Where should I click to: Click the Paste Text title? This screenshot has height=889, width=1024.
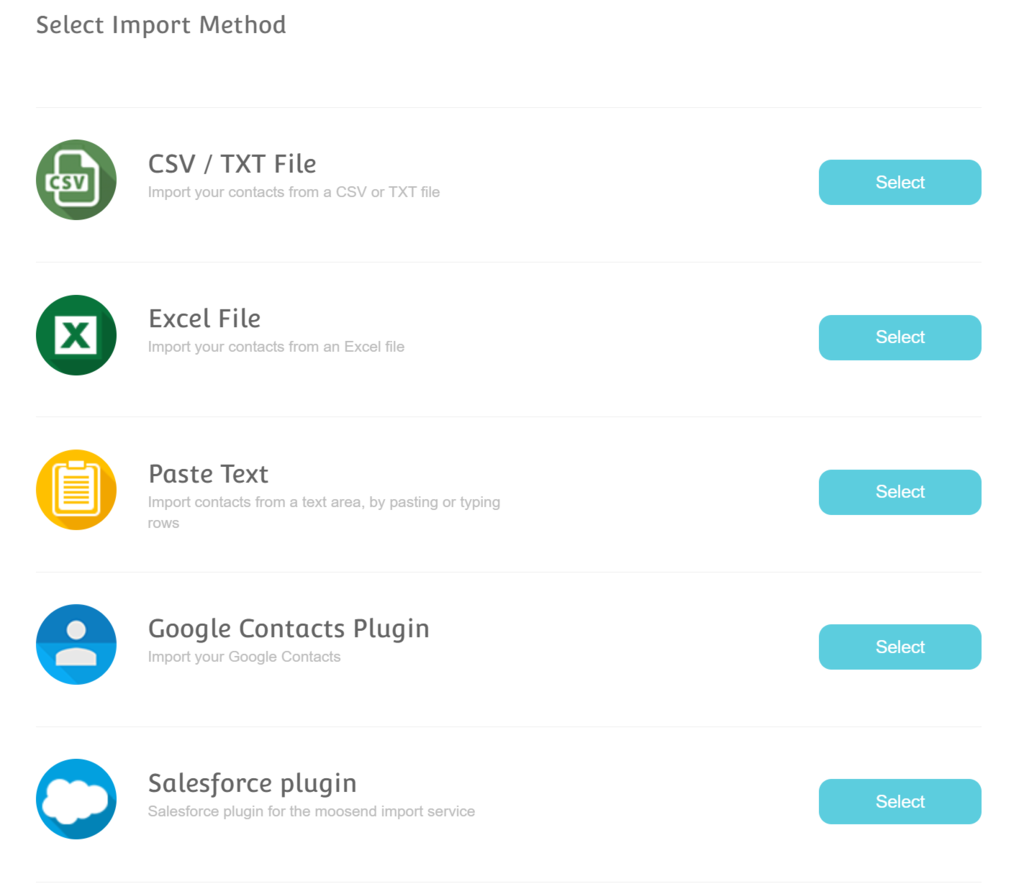[208, 474]
